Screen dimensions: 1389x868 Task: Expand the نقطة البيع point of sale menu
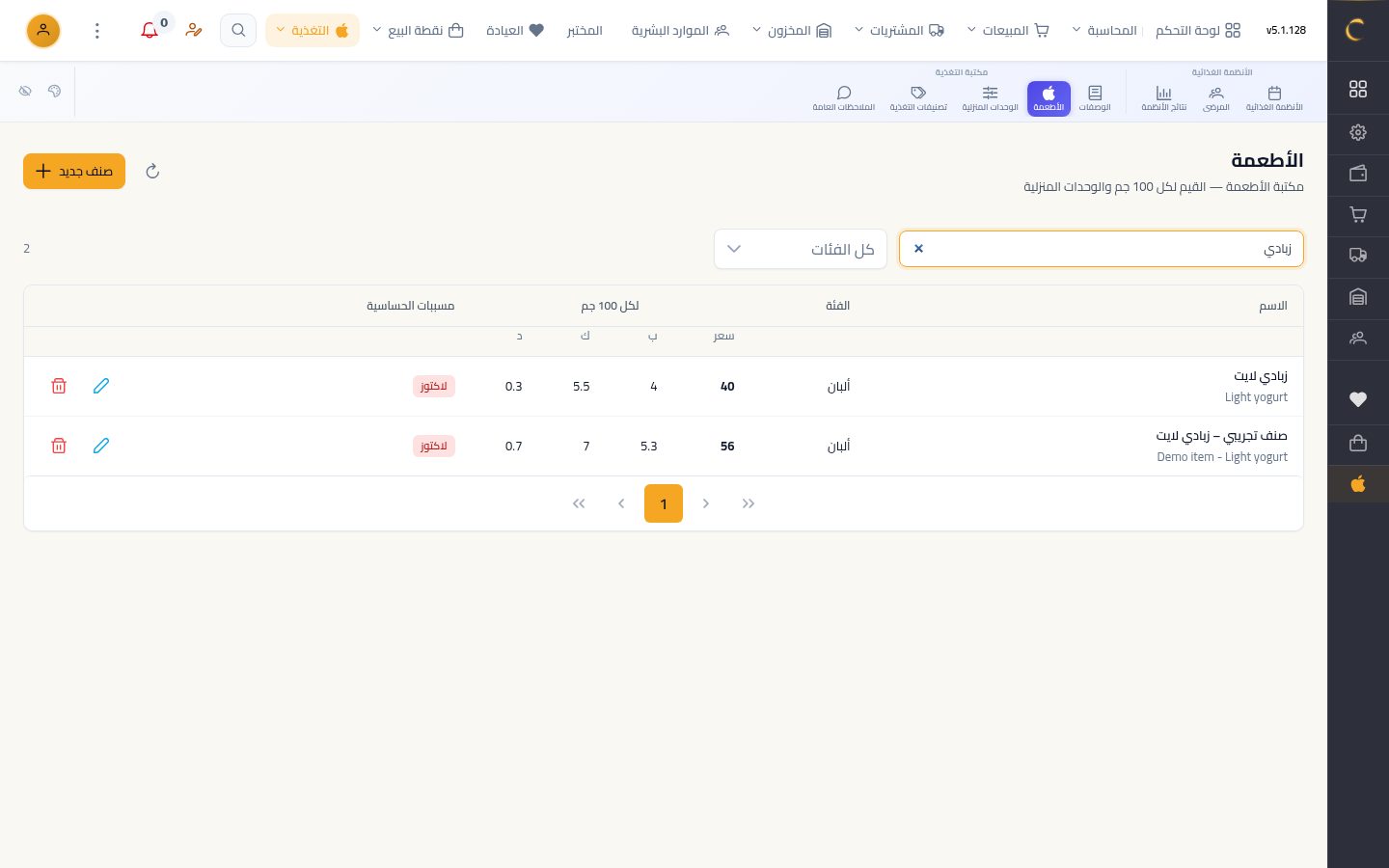[418, 31]
